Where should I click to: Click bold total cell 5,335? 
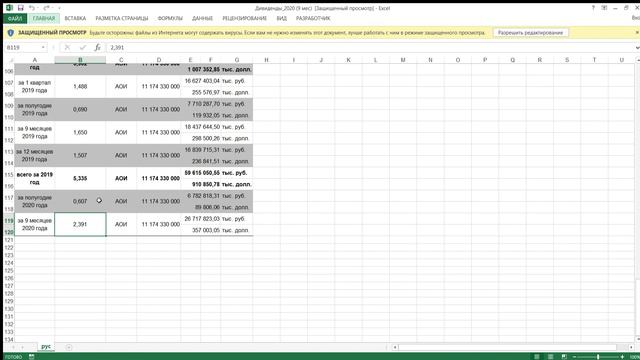point(80,178)
